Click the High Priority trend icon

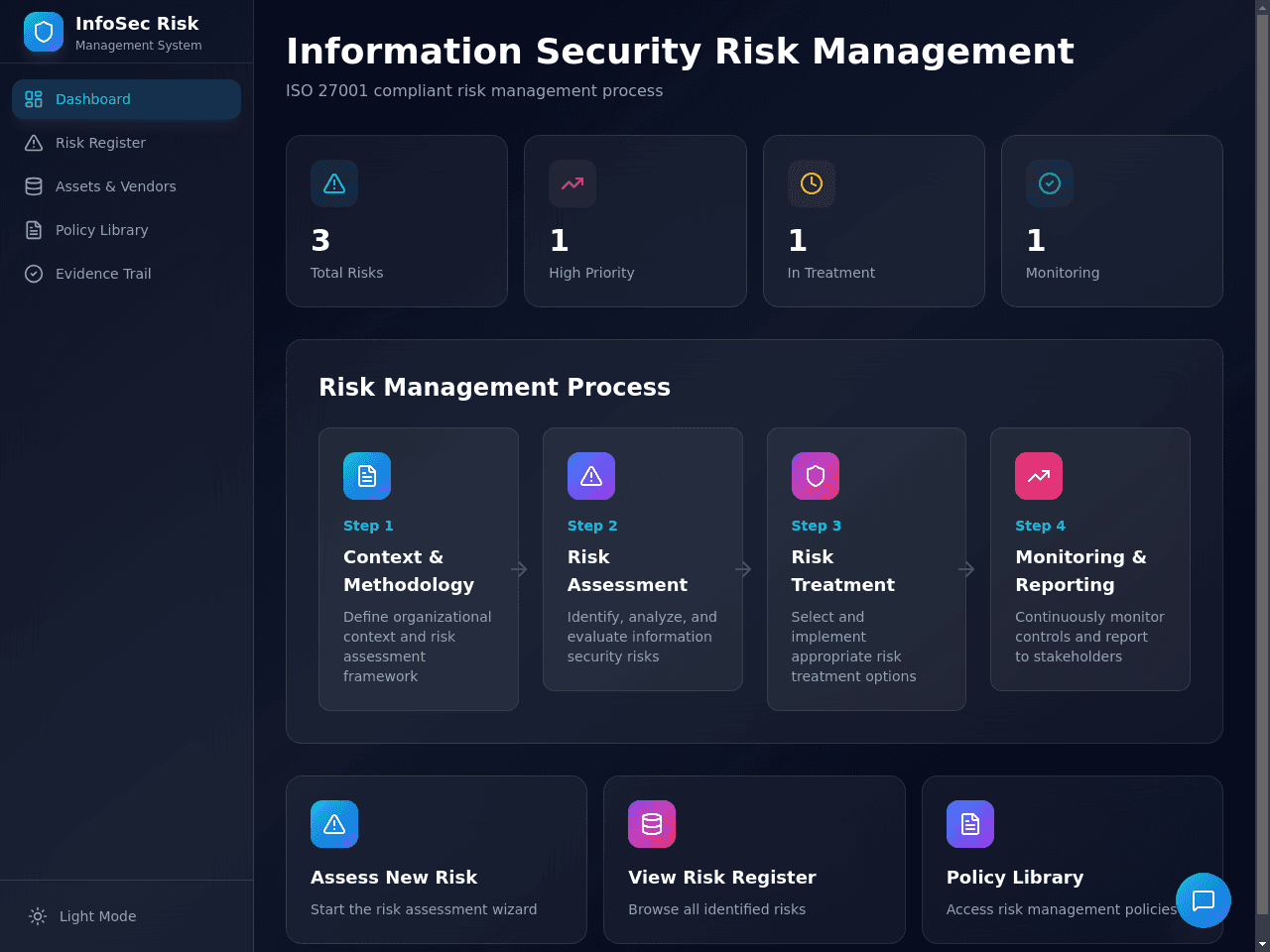pyautogui.click(x=572, y=183)
